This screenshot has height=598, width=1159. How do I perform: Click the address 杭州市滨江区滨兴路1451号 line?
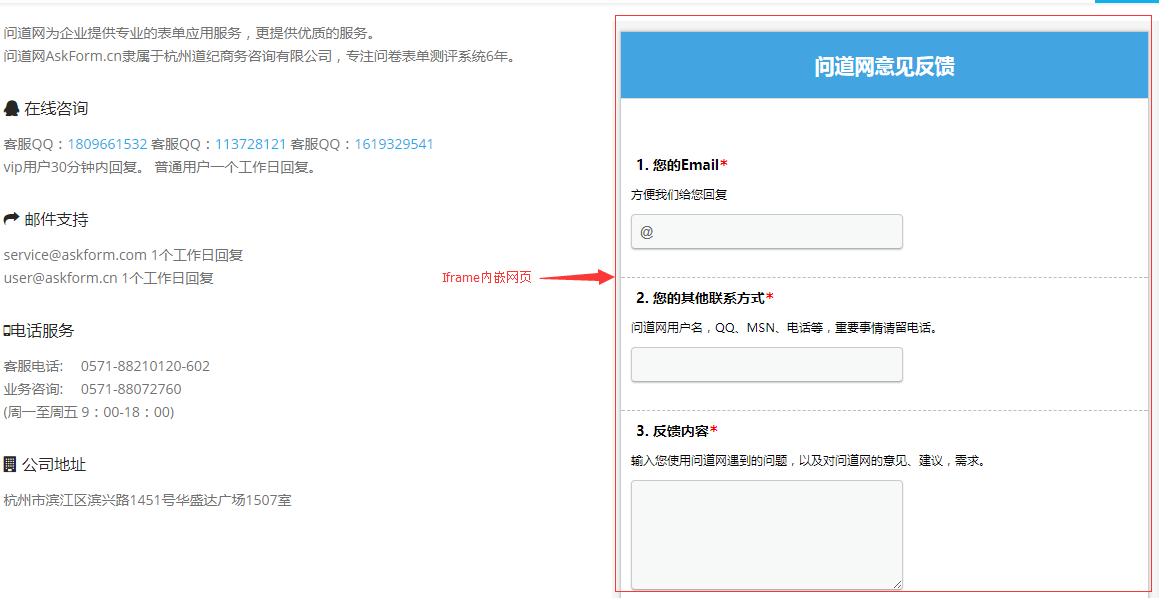click(x=148, y=500)
